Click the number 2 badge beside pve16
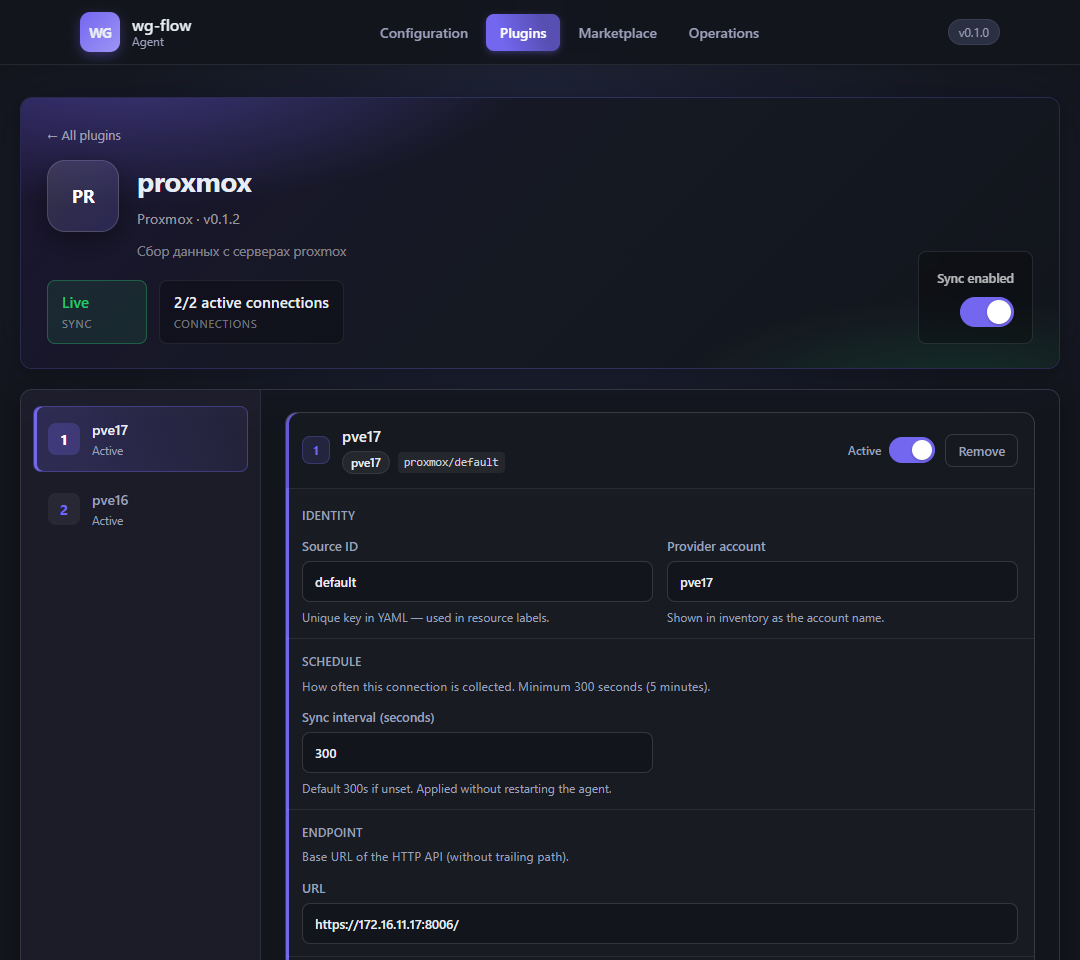 click(64, 510)
